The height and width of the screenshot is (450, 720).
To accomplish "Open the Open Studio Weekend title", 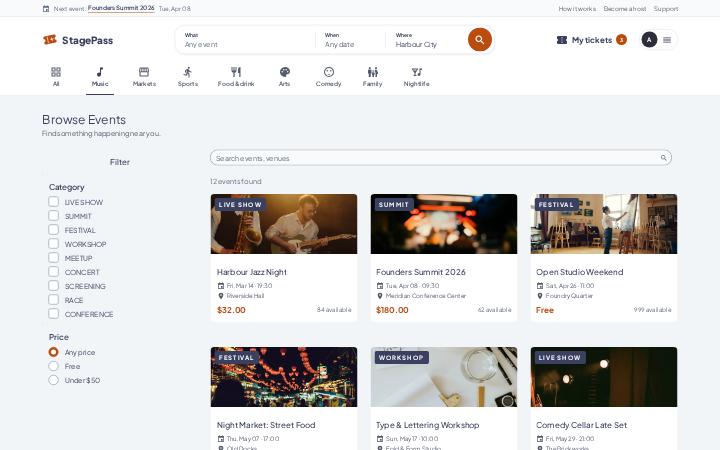I will (x=579, y=272).
